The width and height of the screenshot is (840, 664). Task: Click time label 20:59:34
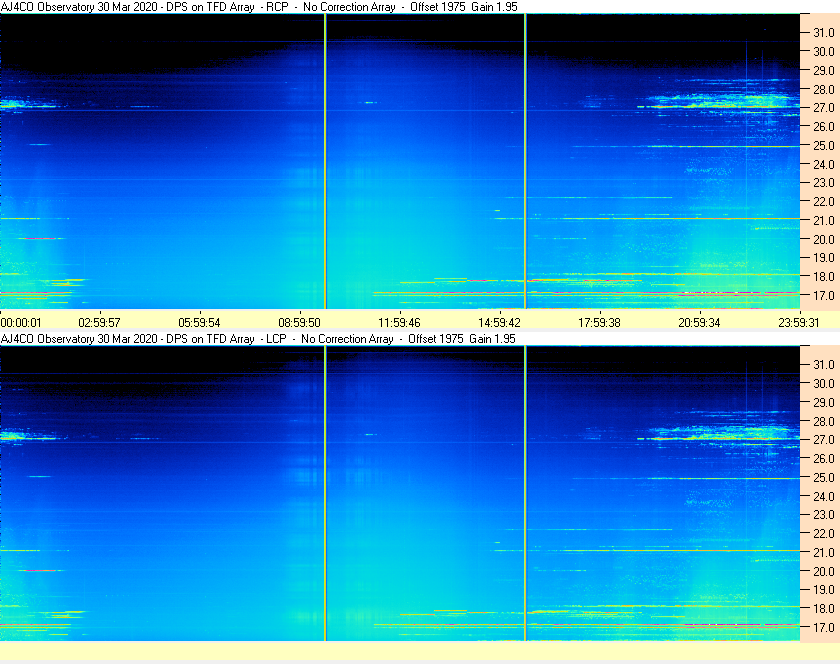click(700, 323)
